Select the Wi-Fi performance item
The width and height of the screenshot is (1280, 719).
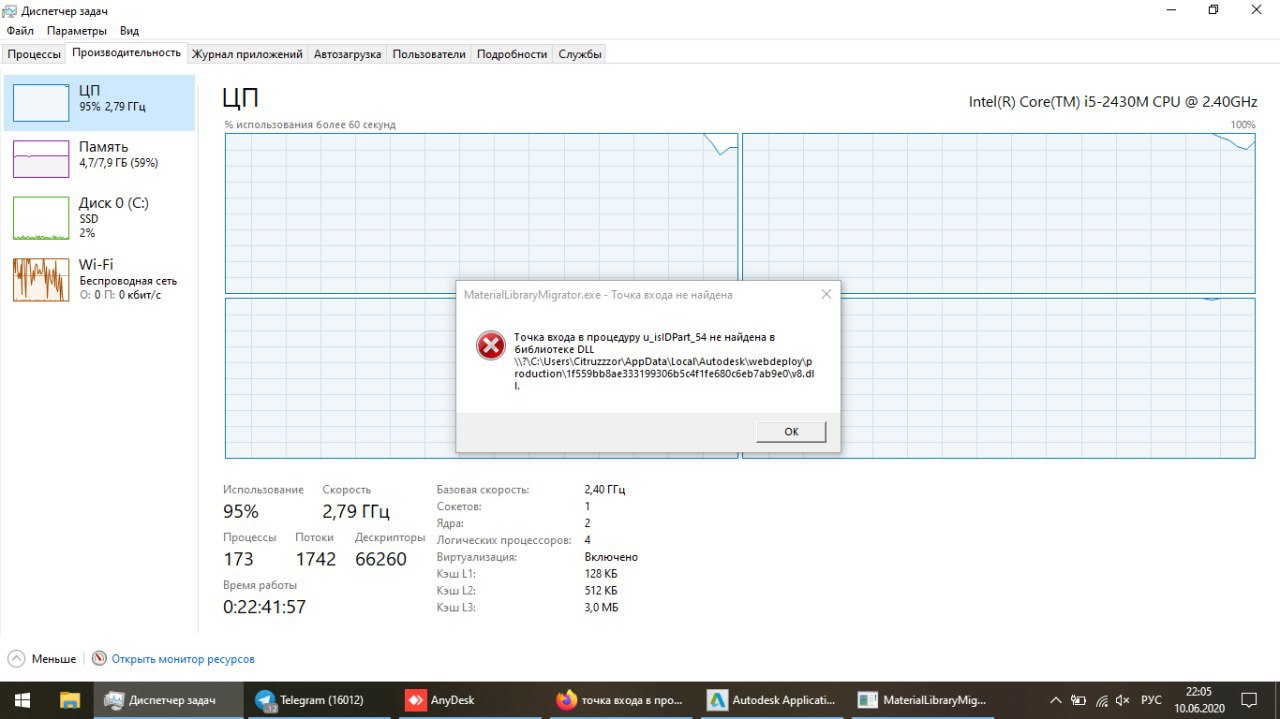tap(99, 279)
